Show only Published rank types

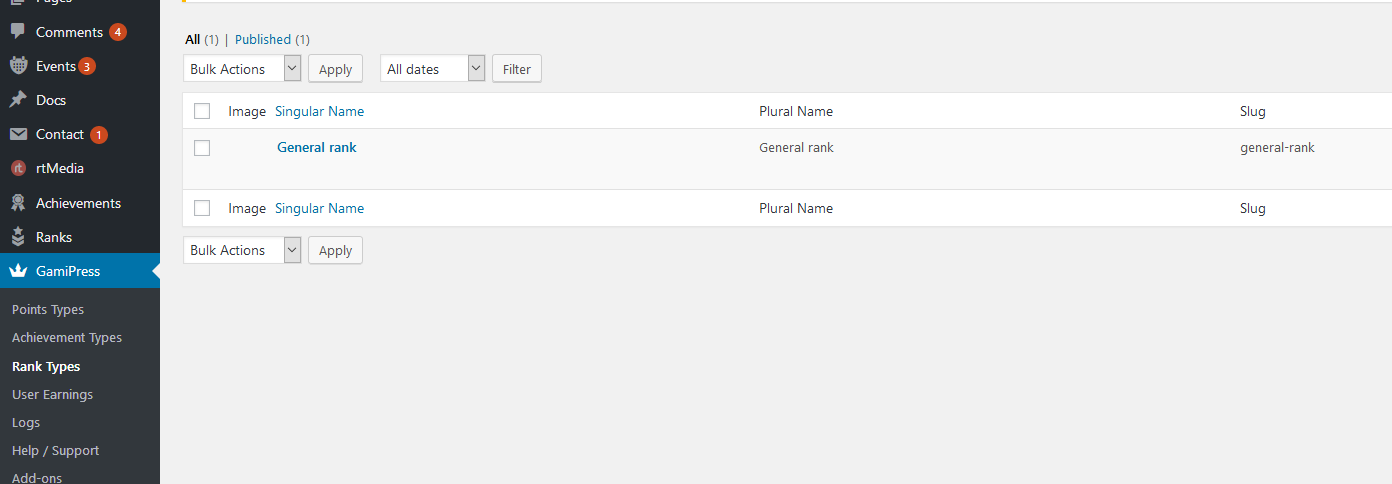[x=263, y=40]
